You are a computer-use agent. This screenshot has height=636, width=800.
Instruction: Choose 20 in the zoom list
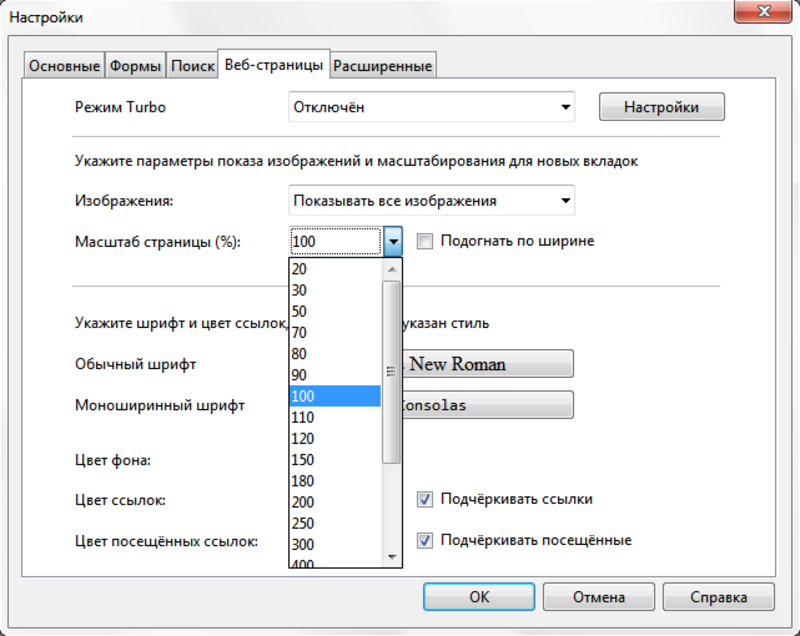[x=335, y=269]
